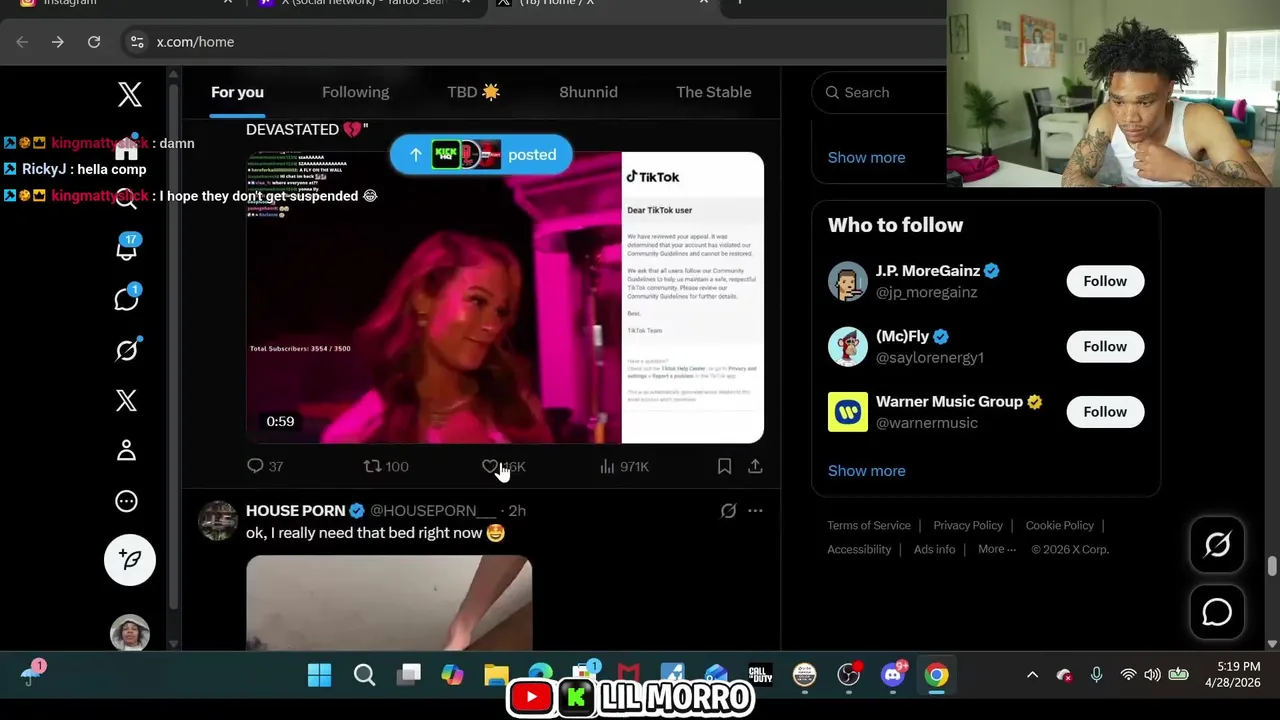The width and height of the screenshot is (1280, 720).
Task: Open X home via the X logo
Action: point(129,95)
